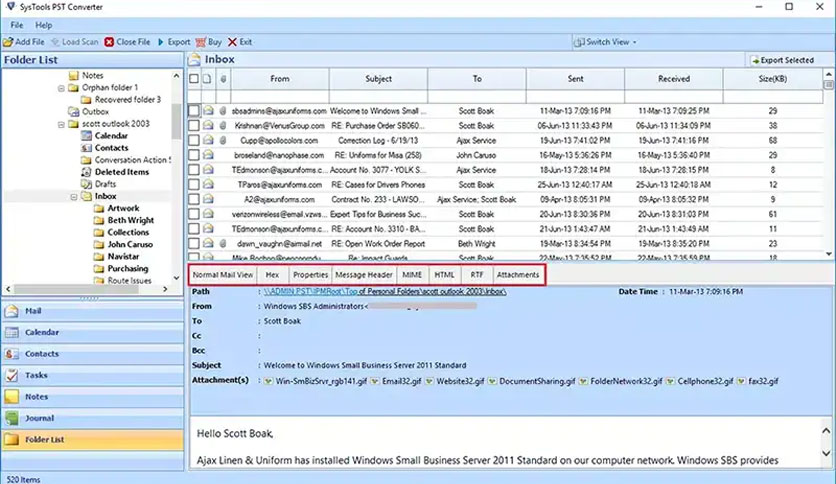
Task: Switch to the Message Header tab
Action: pyautogui.click(x=364, y=275)
